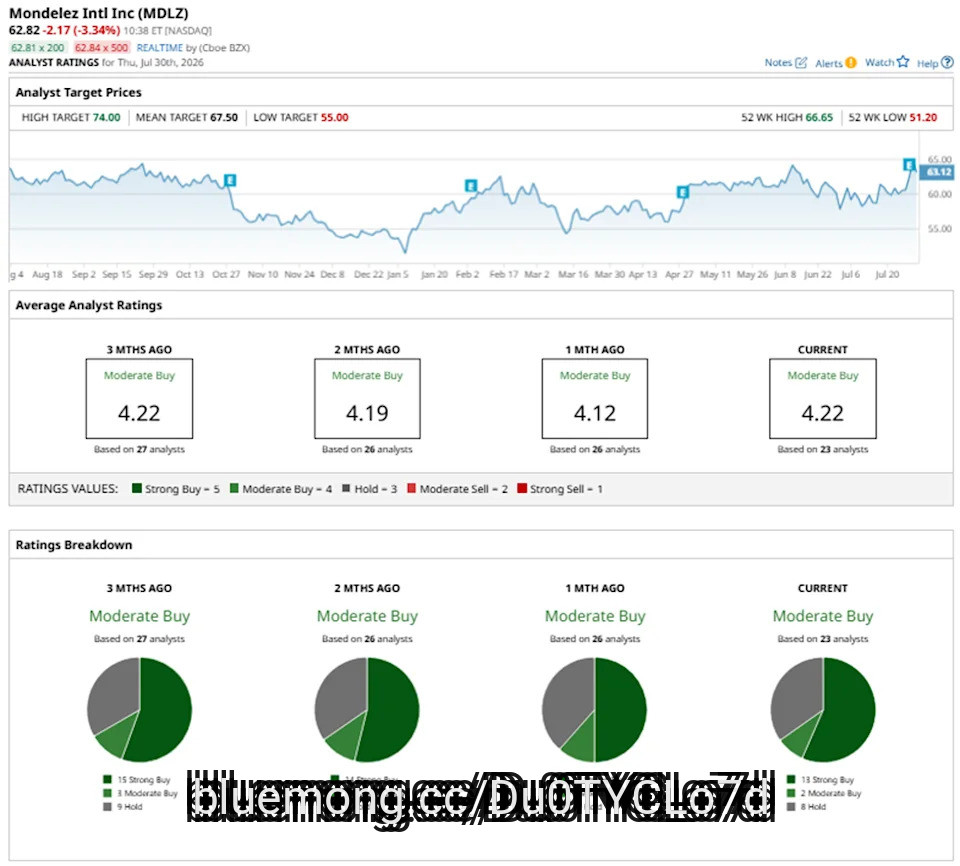960x866 pixels.
Task: Open the Notes link
Action: (x=778, y=62)
